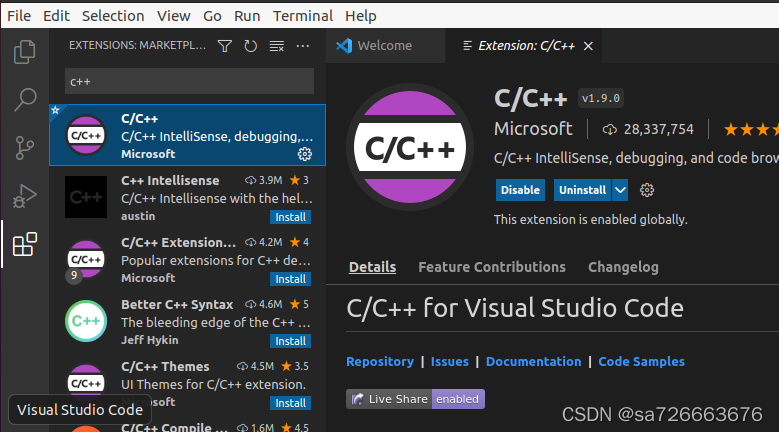Click the Live Share enabled badge
Screen dimensions: 779x432
click(415, 399)
